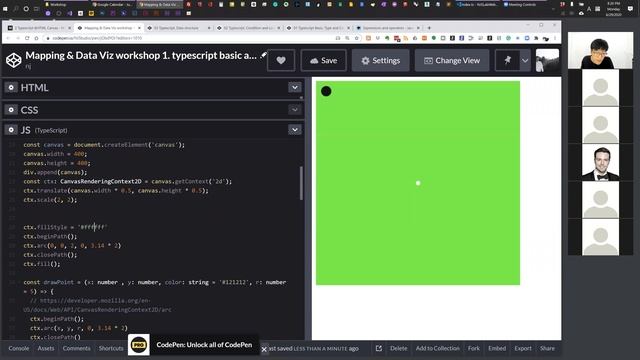This screenshot has height=360, width=640.
Task: Open Cortana circle on taskbar
Action: click(x=26, y=8)
